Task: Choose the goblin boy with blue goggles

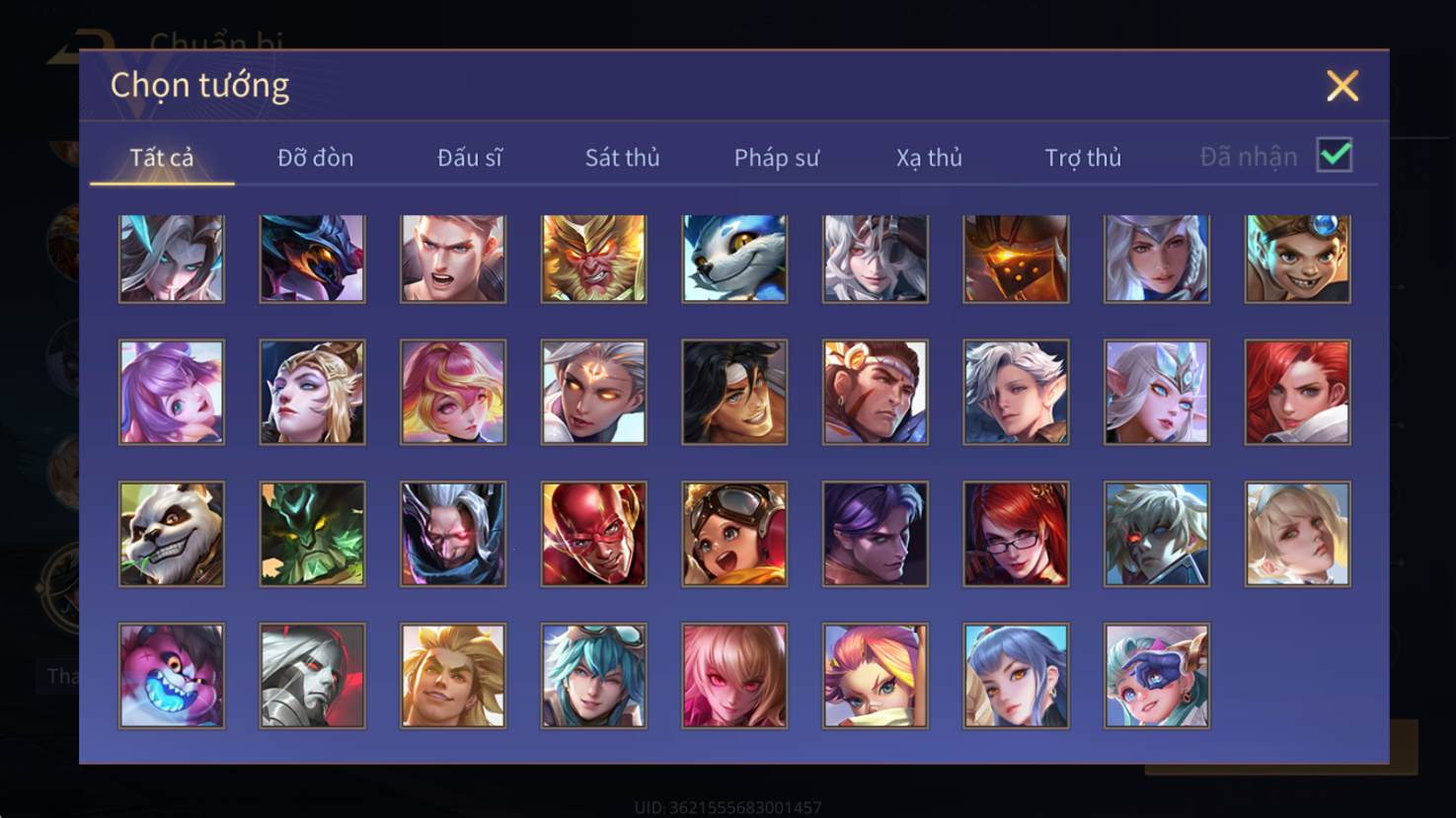Action: 1297,259
